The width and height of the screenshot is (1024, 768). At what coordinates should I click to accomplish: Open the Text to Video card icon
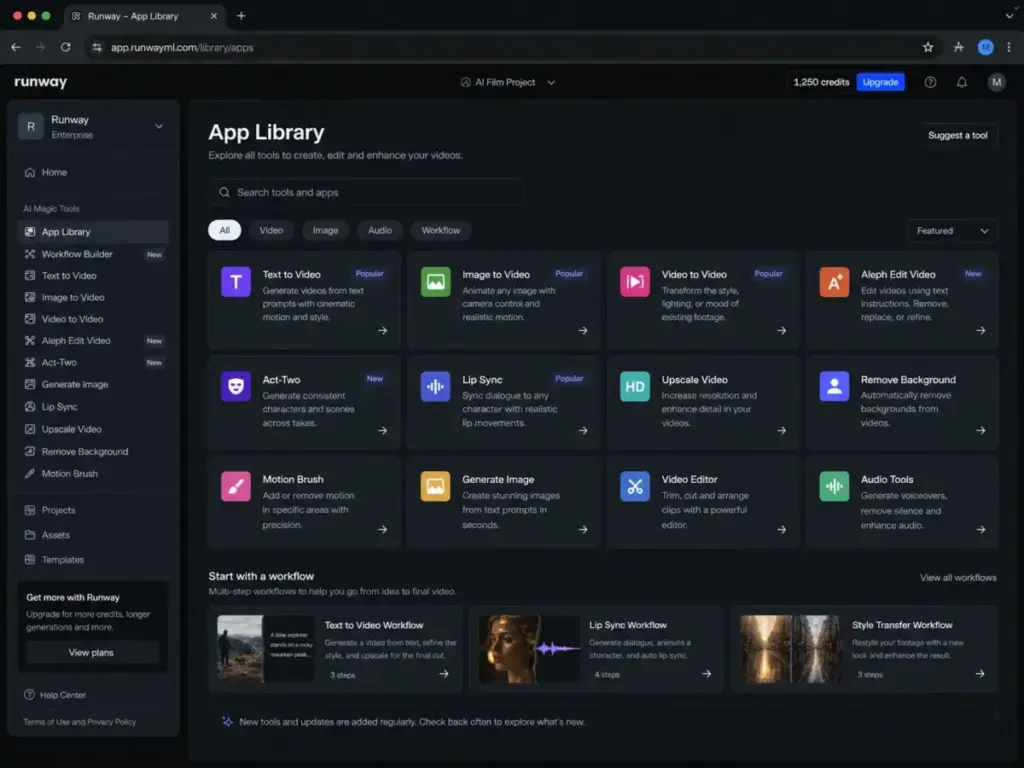(x=236, y=282)
